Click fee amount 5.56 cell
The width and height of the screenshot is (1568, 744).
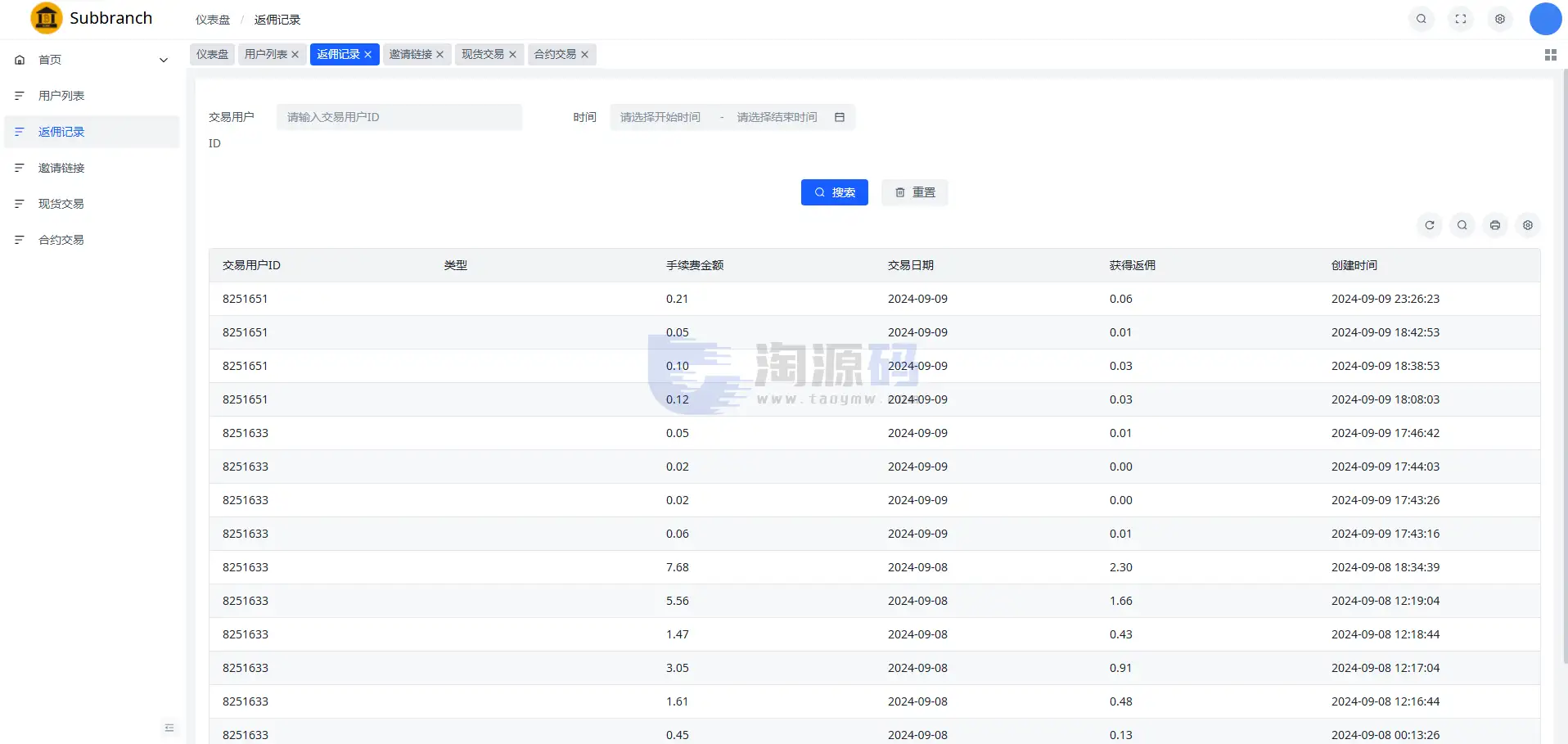[x=677, y=601]
